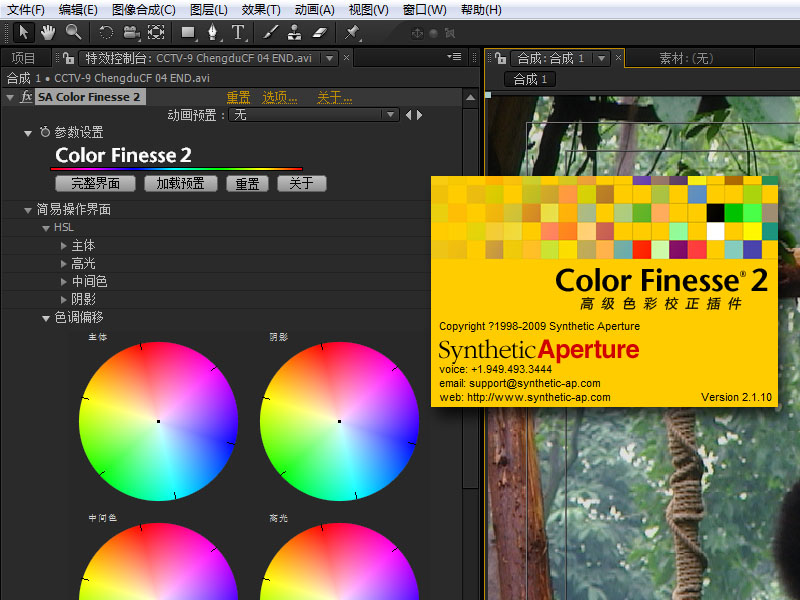Open the effect controls panel options menu
The height and width of the screenshot is (600, 800).
coord(454,57)
